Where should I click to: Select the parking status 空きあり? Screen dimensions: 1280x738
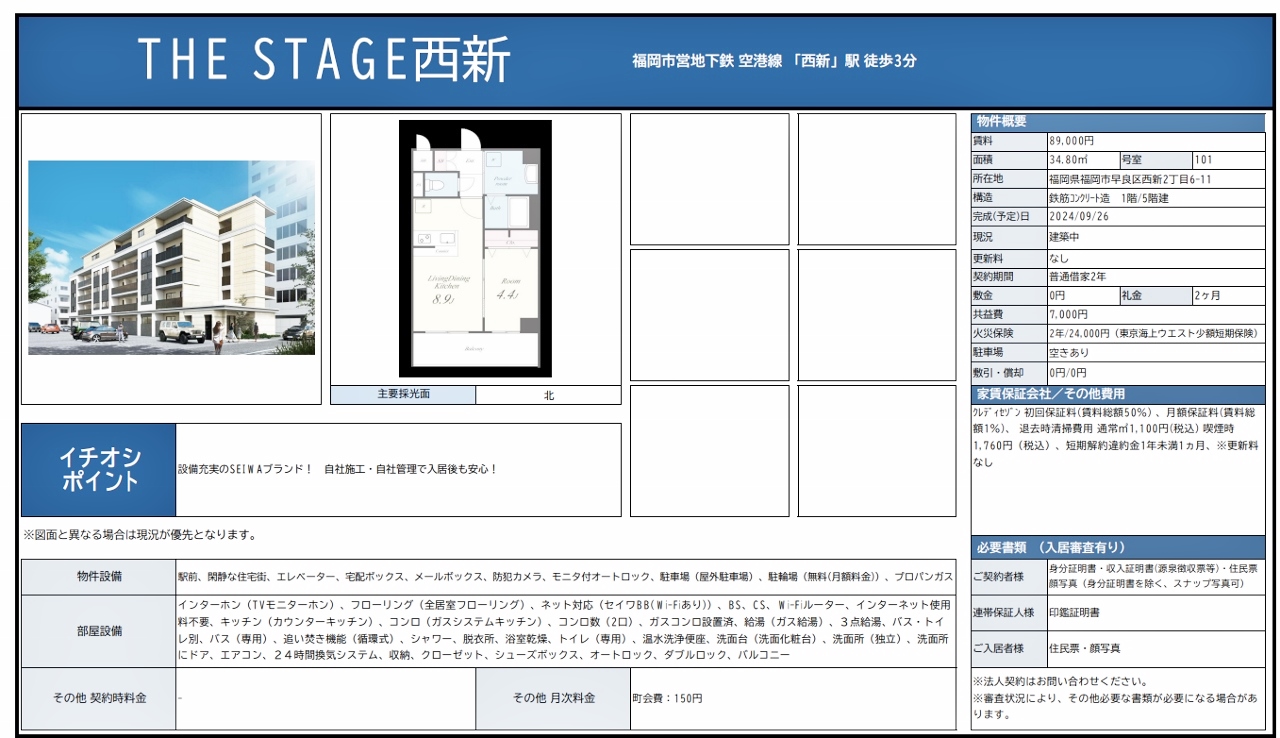tap(1069, 353)
